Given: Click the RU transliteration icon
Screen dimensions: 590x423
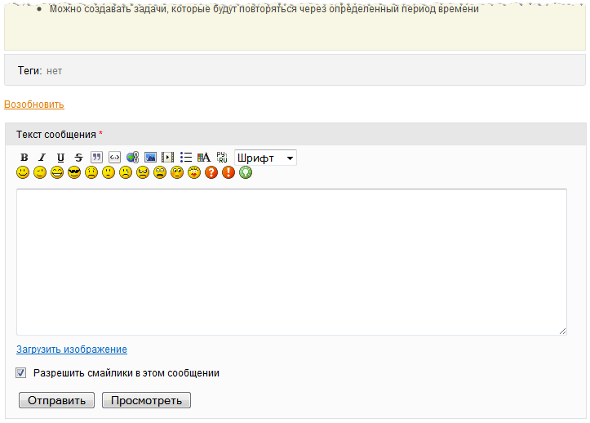Looking at the screenshot, I should 222,157.
